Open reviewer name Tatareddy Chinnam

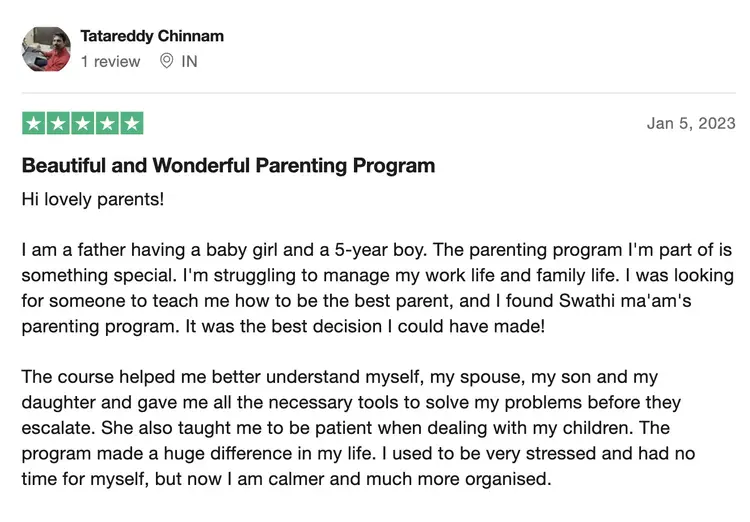(152, 36)
